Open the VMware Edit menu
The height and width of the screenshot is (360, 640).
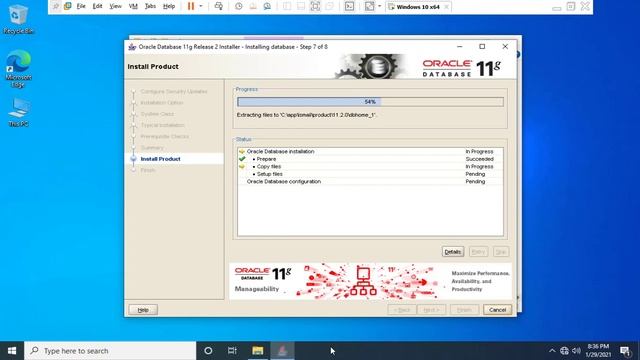pos(97,6)
